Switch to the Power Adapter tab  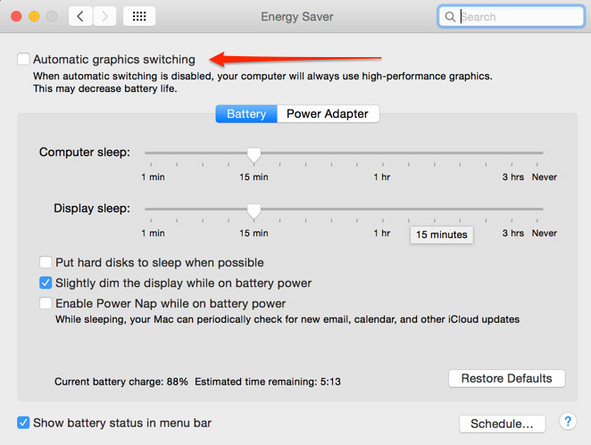click(328, 114)
